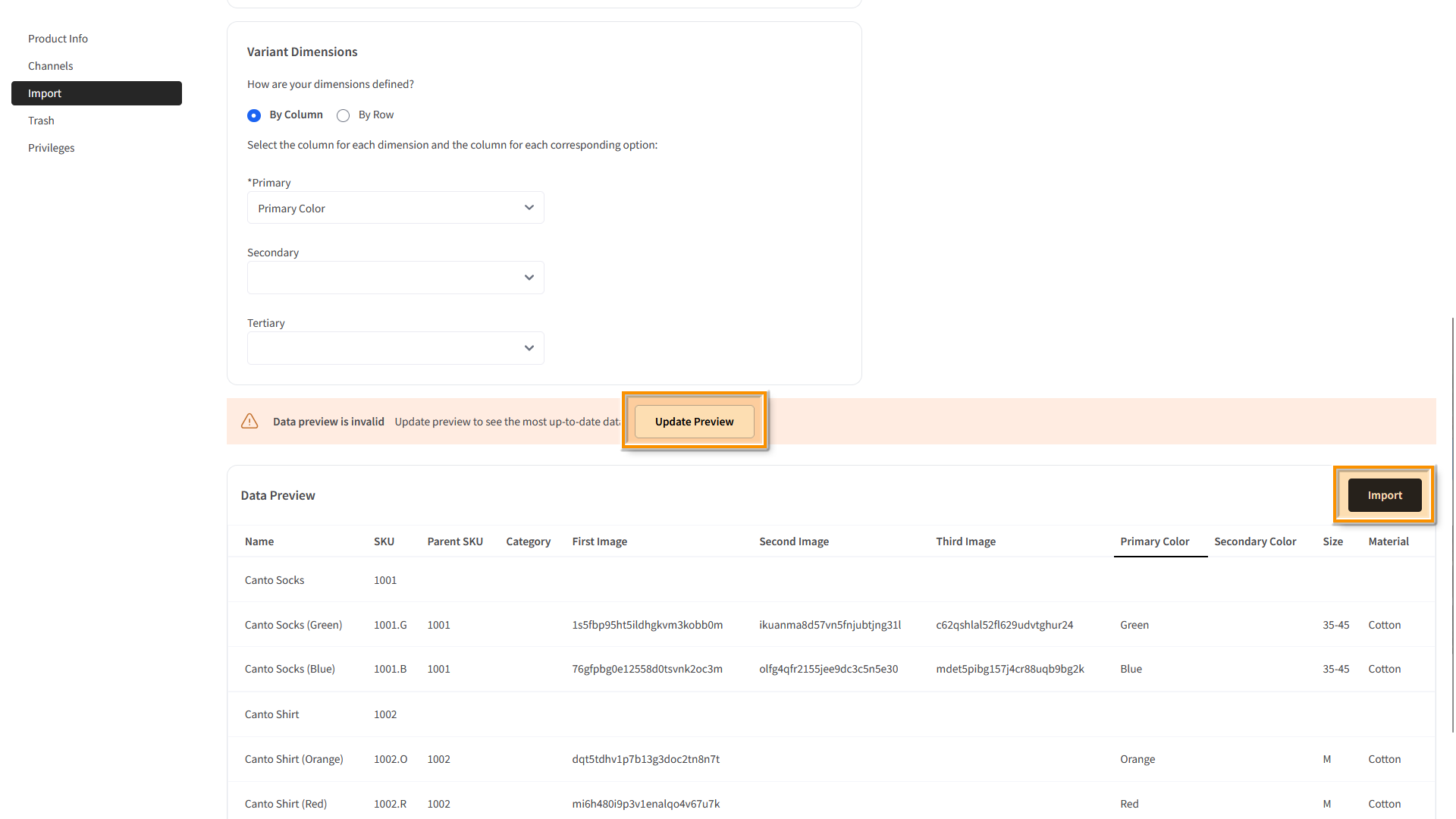Open Privileges in sidebar
1456x819 pixels.
pyautogui.click(x=51, y=148)
